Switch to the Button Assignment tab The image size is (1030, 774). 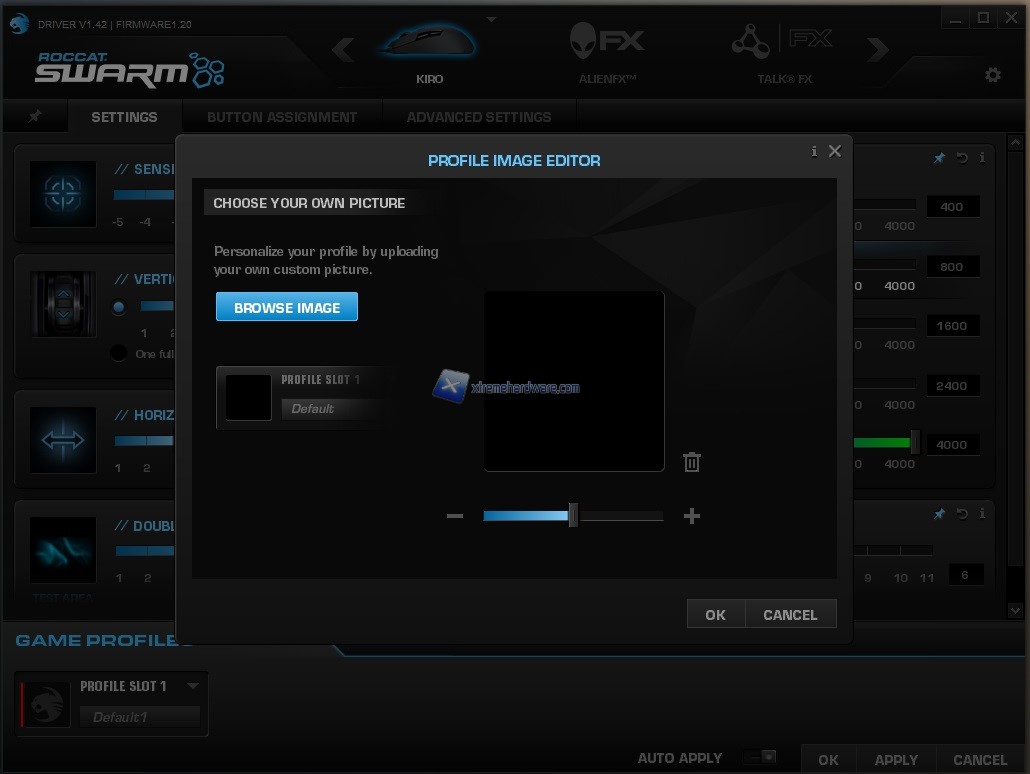tap(282, 117)
